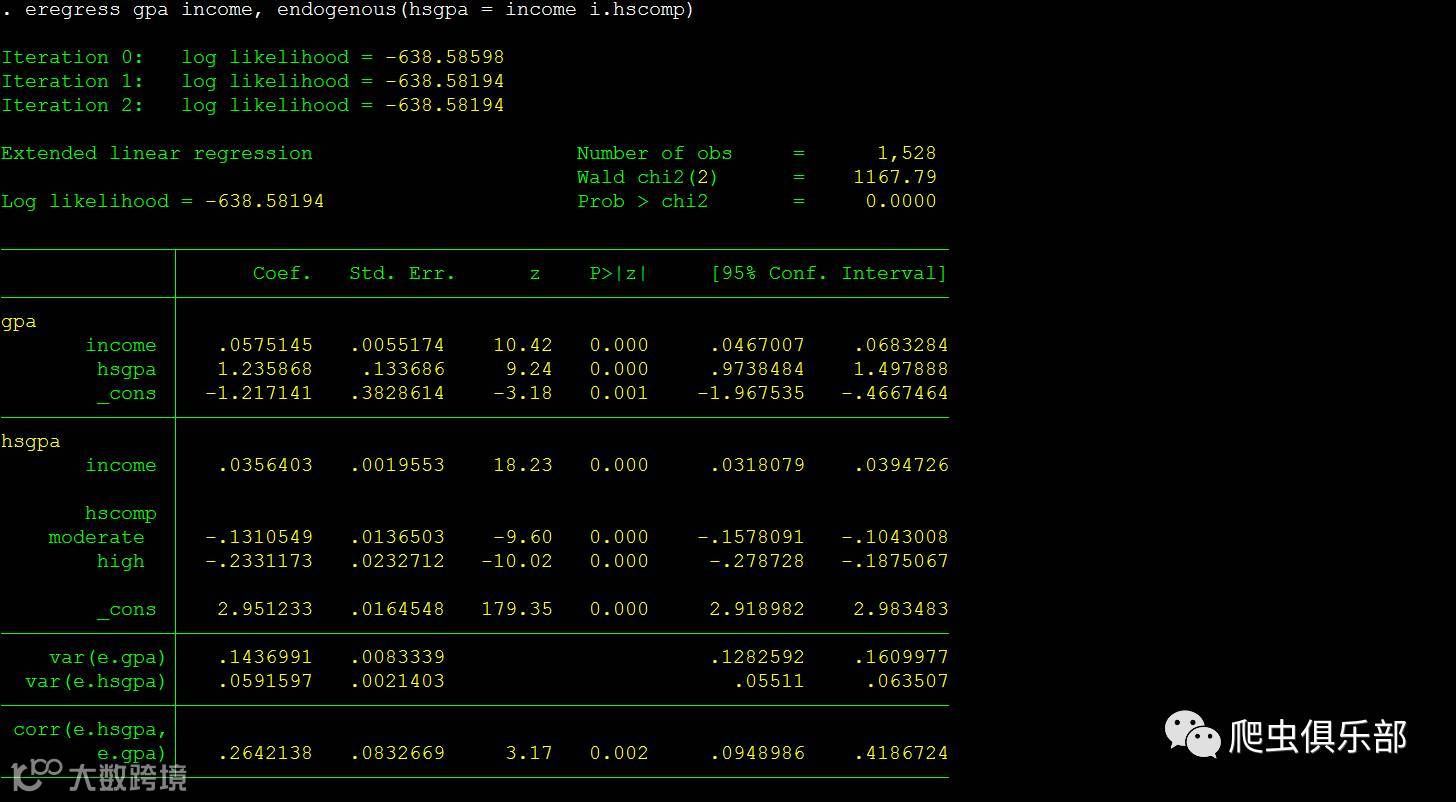Select high coefficient -.2331173
This screenshot has width=1456, height=802.
[x=259, y=561]
